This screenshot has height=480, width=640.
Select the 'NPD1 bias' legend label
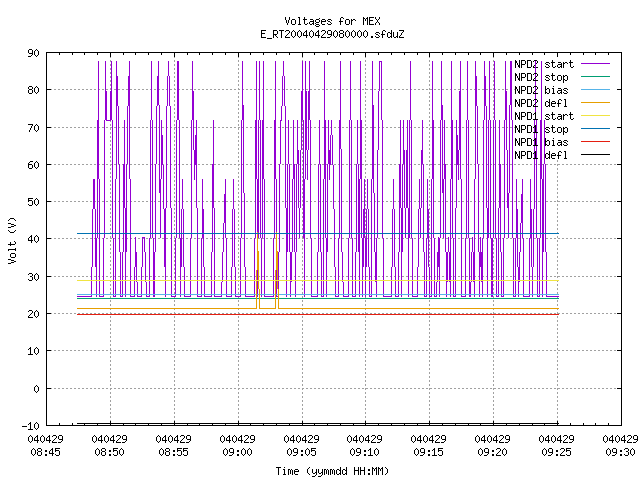(x=541, y=142)
